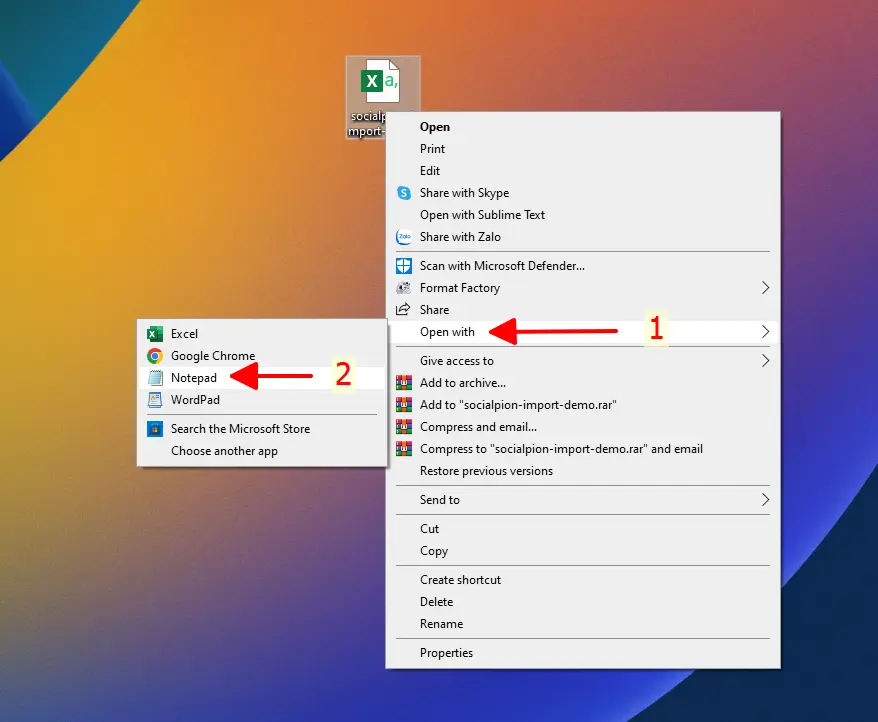The image size is (878, 722).
Task: Choose Print from the context menu
Action: point(582,149)
